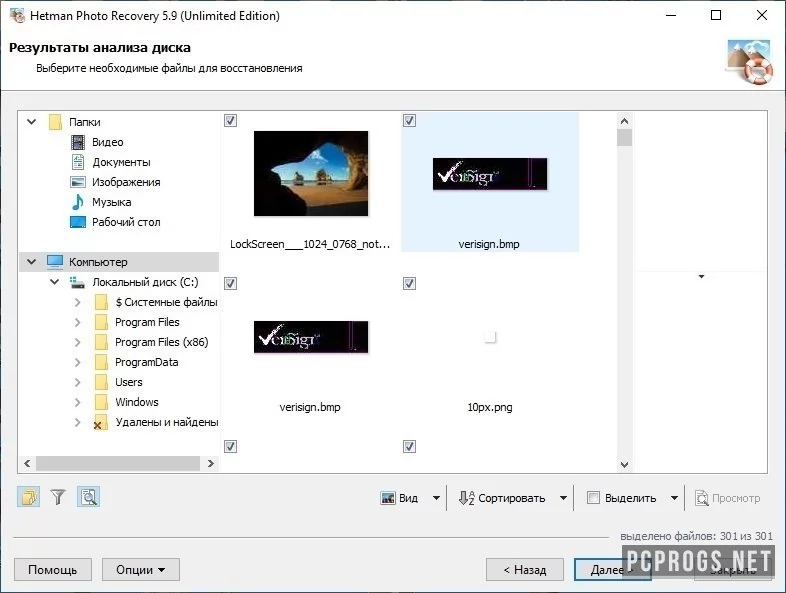Image resolution: width=786 pixels, height=593 pixels.
Task: Click the file list scroll-down arrow
Action: click(624, 465)
